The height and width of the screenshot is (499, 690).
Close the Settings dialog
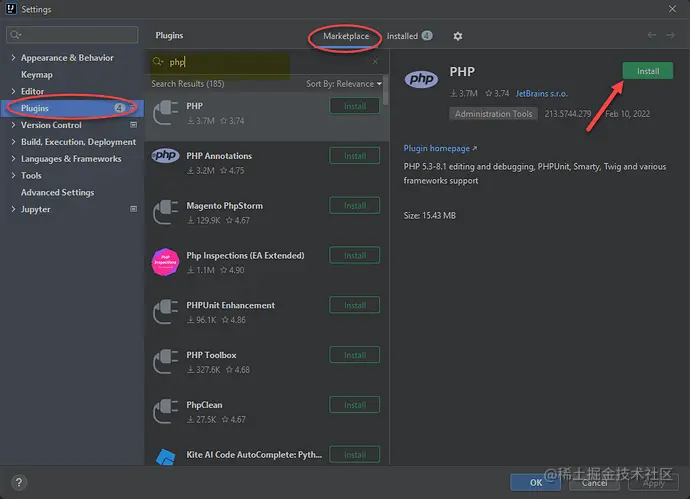[672, 9]
